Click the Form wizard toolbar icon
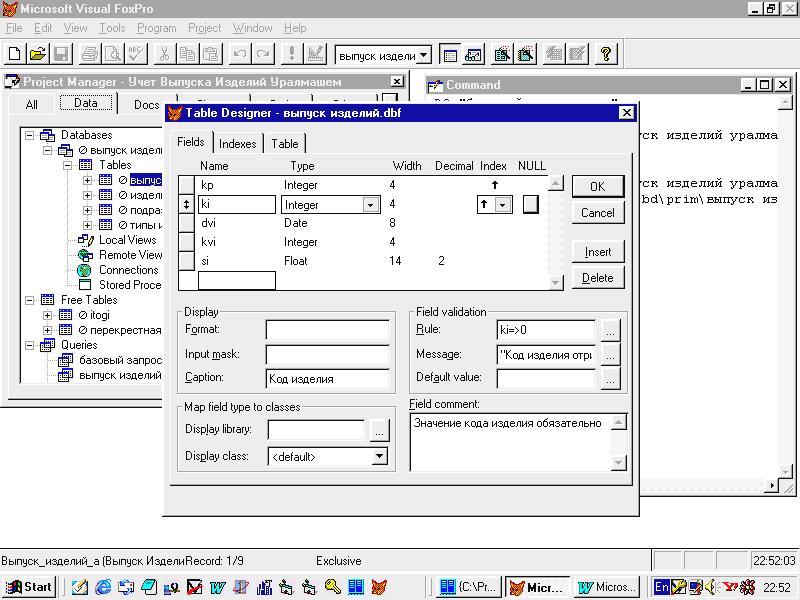Viewport: 800px width, 600px height. [503, 54]
